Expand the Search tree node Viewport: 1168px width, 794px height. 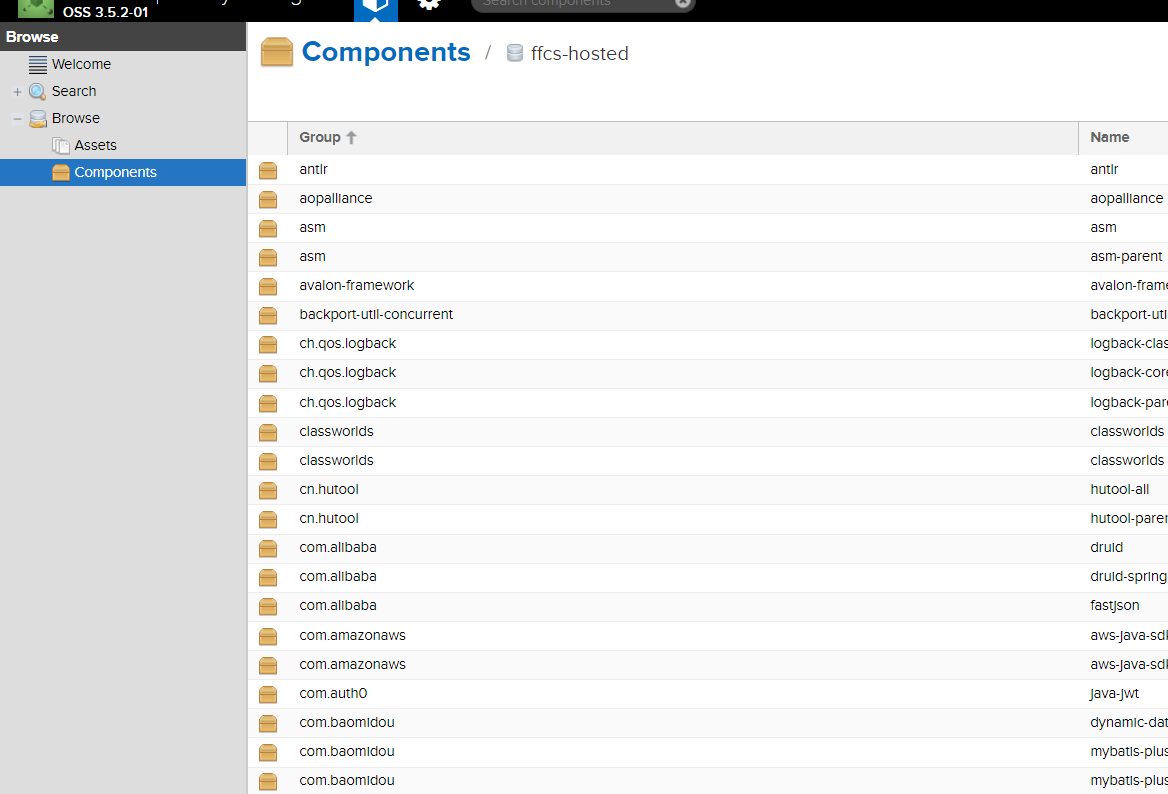[x=17, y=92]
